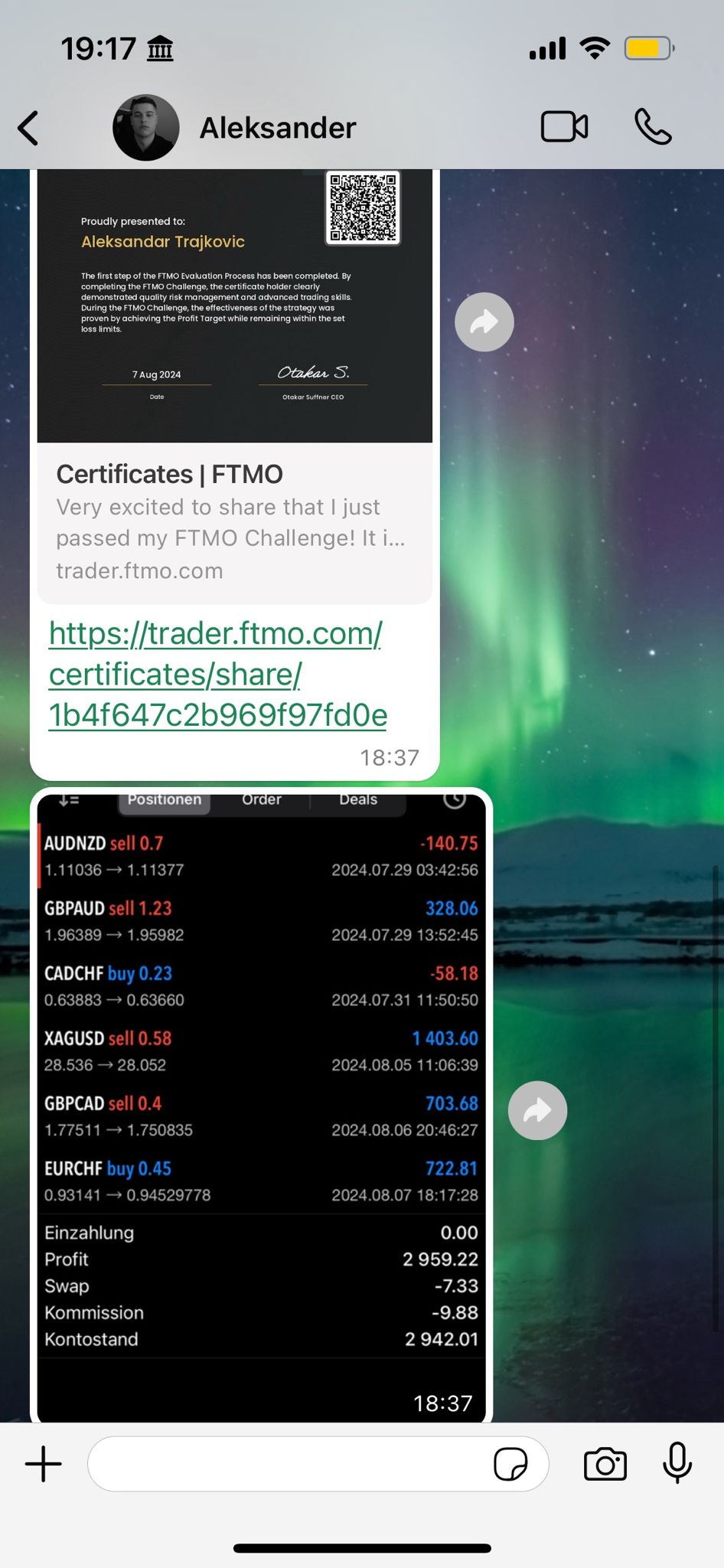Tap the AUDNZD sell 0.7 trade row
The height and width of the screenshot is (1568, 724).
pyautogui.click(x=261, y=856)
